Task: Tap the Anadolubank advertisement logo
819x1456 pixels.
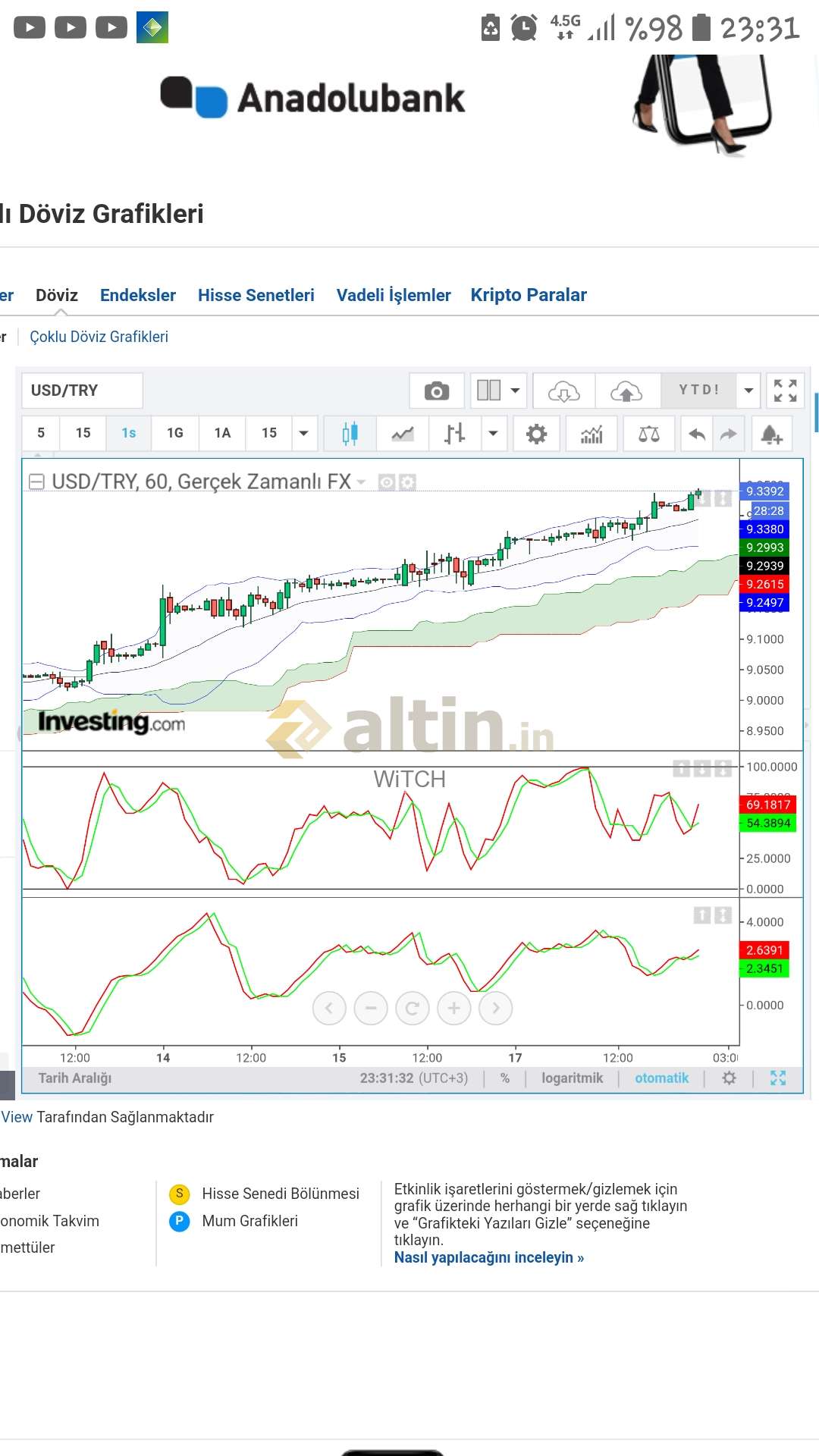Action: click(312, 98)
